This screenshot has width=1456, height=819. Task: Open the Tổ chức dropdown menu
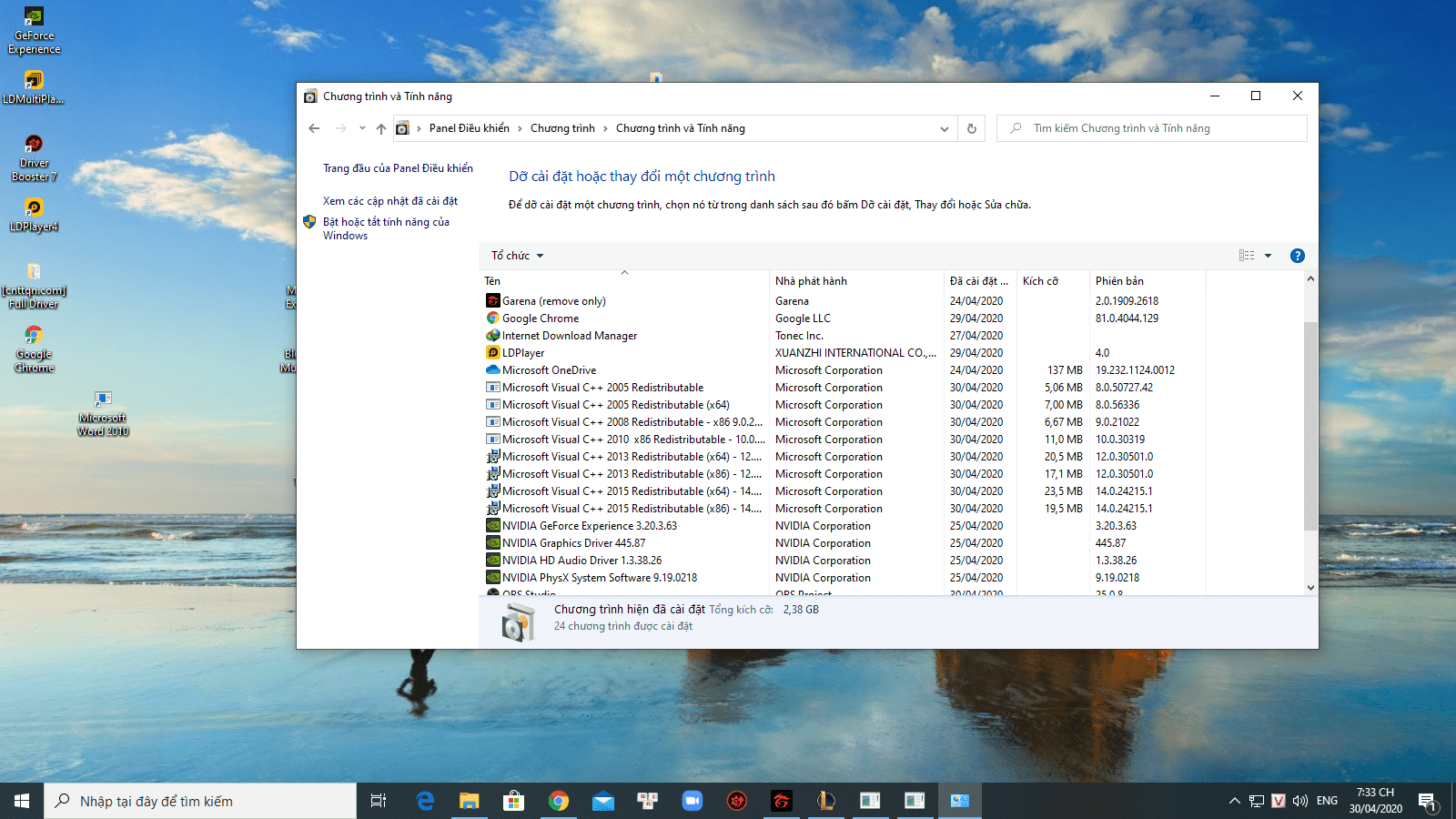tap(517, 256)
